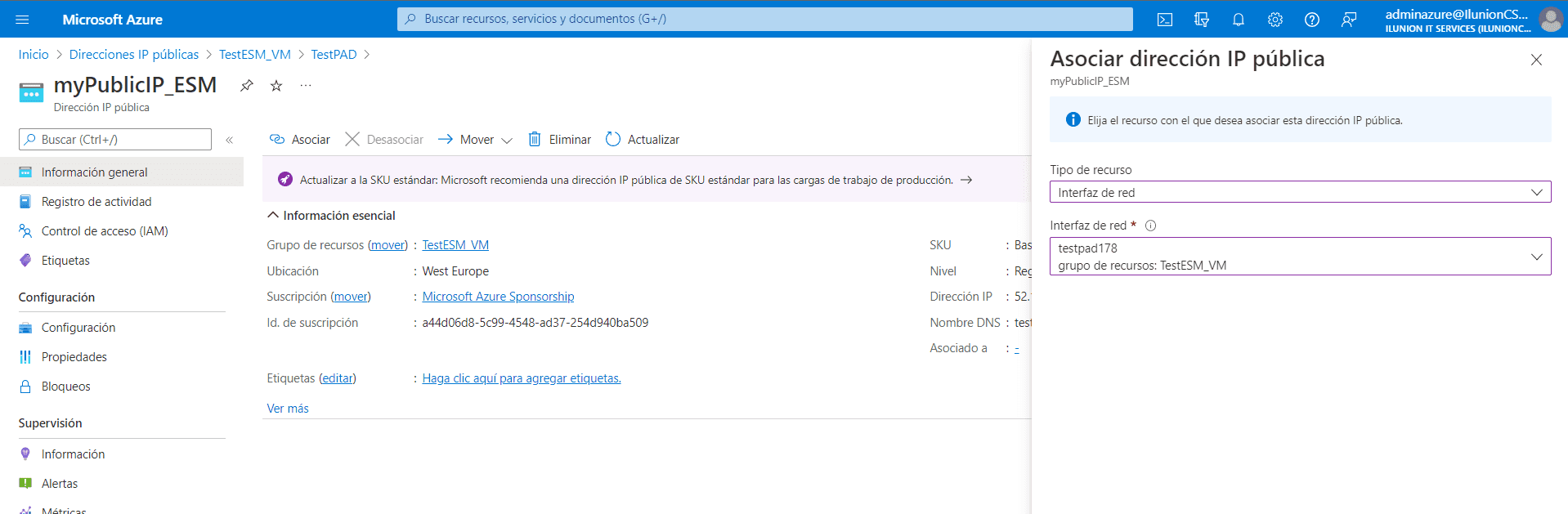Click the info icon next to Interfaz de red
This screenshot has width=1568, height=514.
tap(1150, 226)
